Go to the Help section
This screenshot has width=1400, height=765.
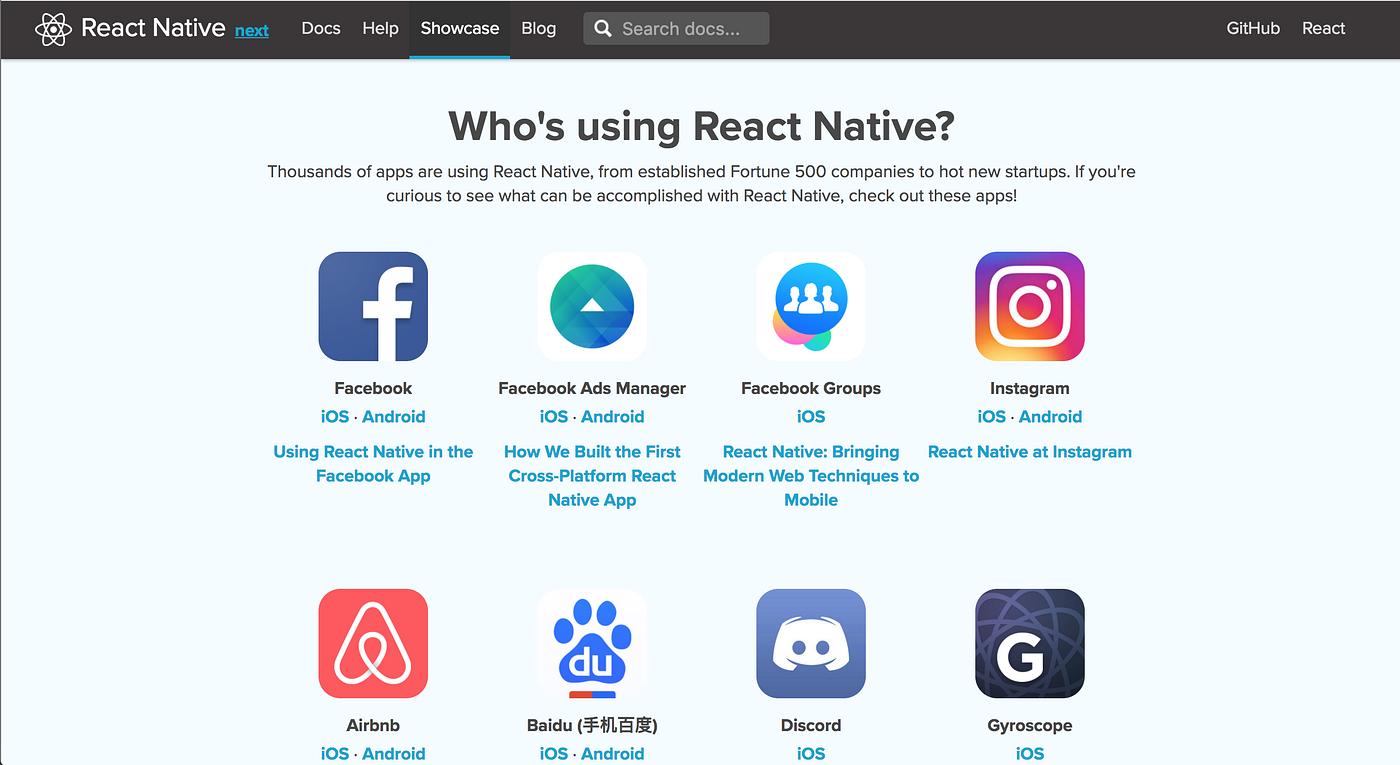[x=380, y=28]
